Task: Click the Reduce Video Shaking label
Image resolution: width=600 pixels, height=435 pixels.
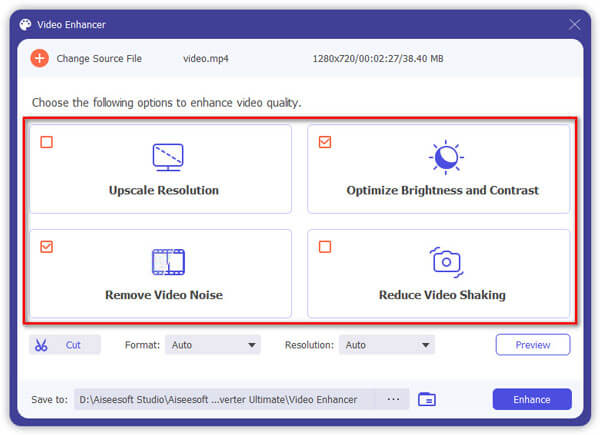Action: pyautogui.click(x=442, y=295)
